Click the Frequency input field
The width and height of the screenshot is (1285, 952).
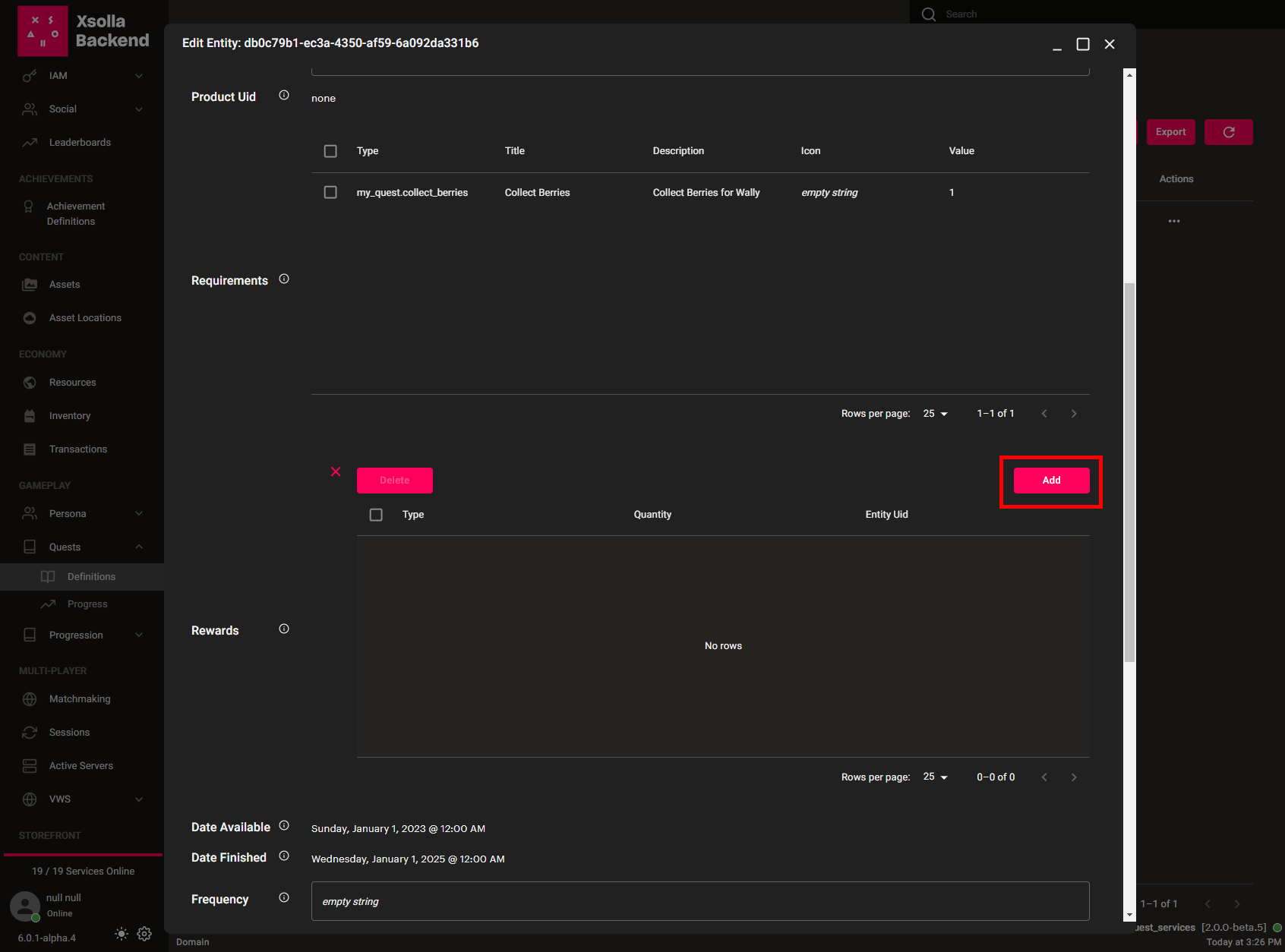coord(700,901)
